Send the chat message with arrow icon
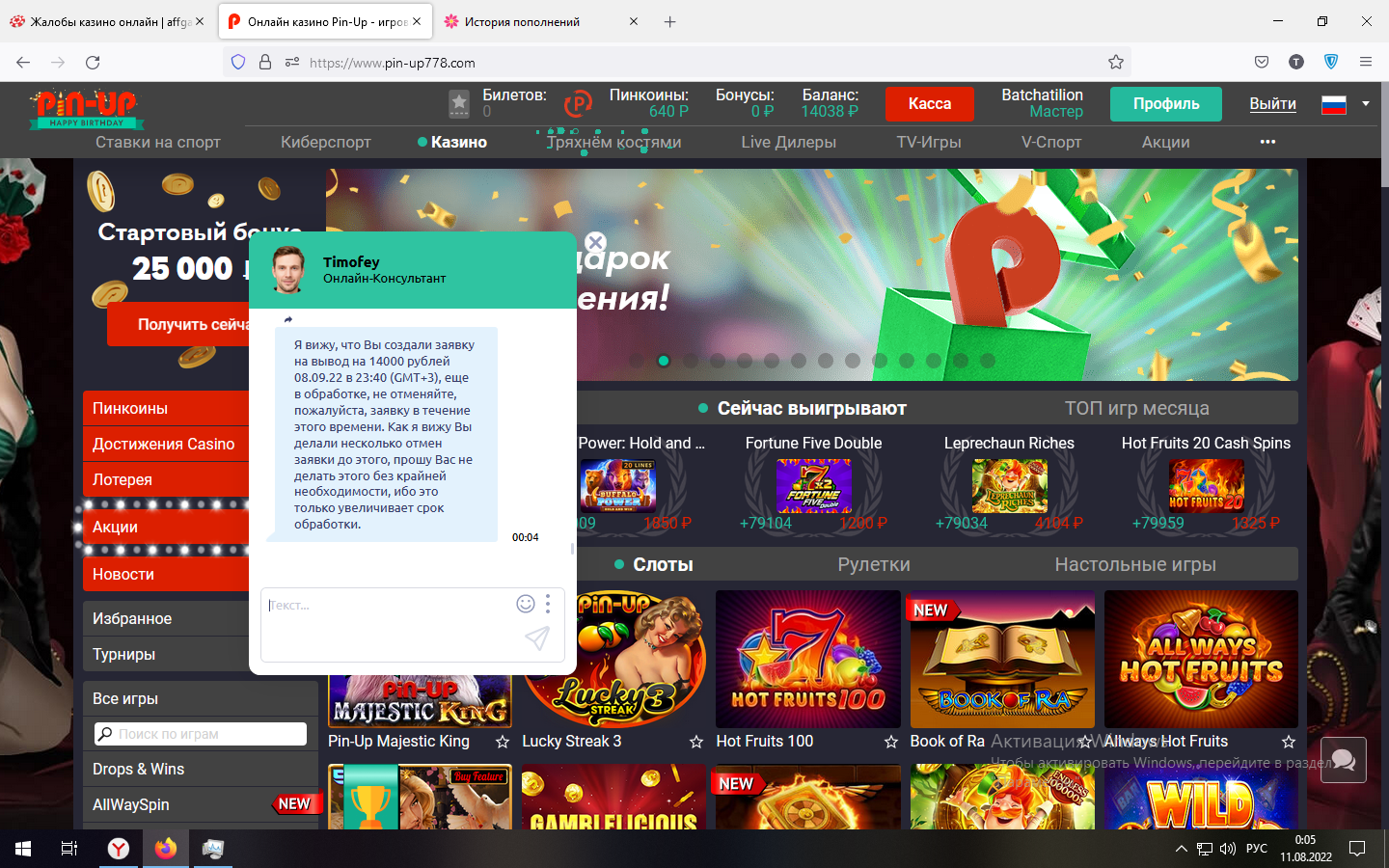 pyautogui.click(x=537, y=637)
